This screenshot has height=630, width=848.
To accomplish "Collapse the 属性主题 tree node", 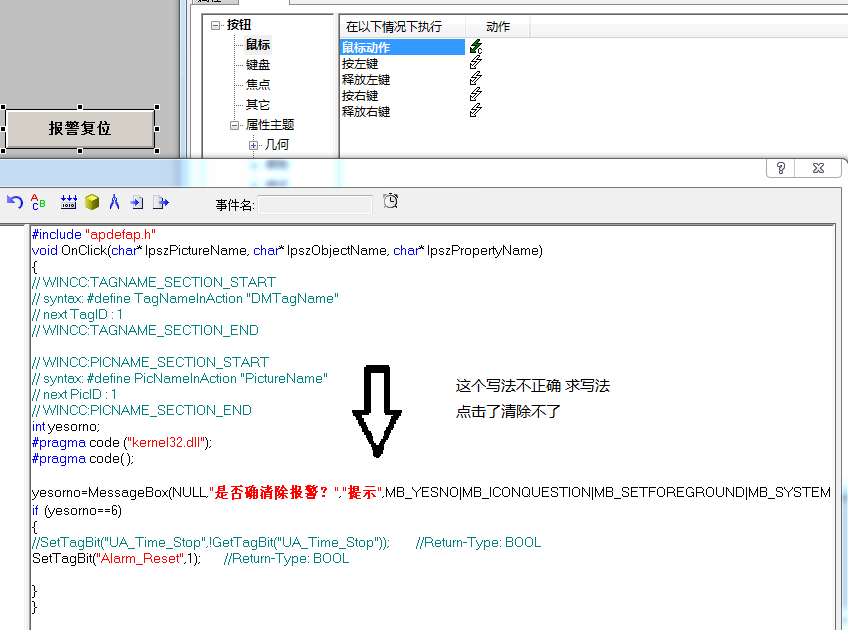I will (234, 125).
